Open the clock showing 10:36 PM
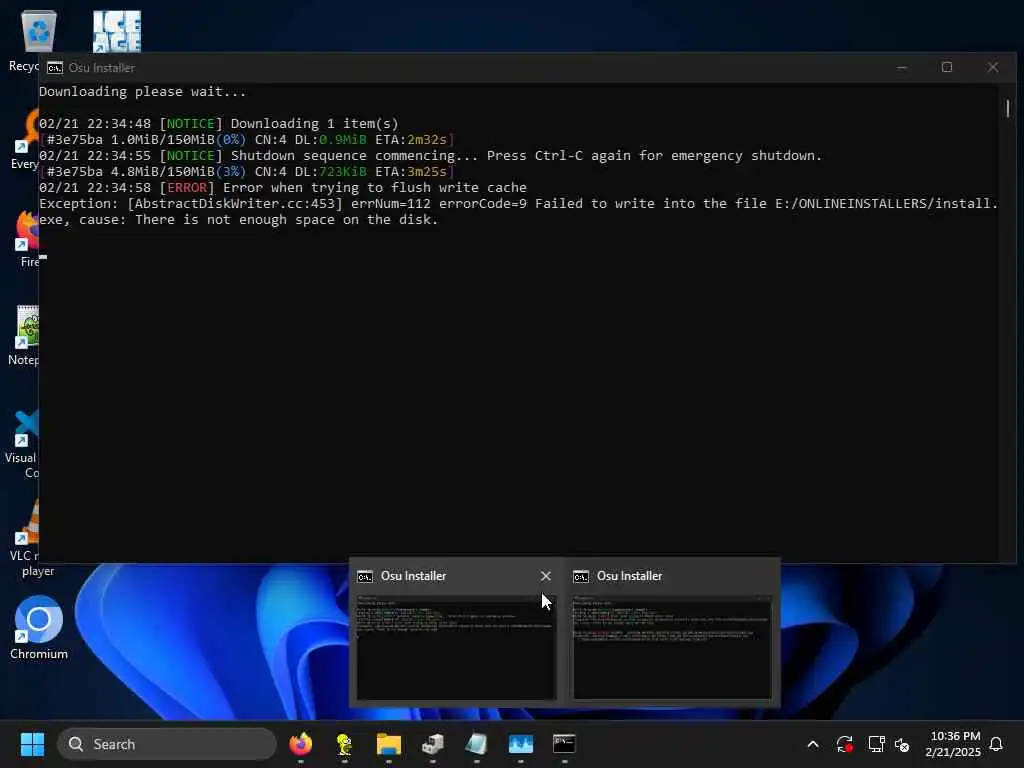The width and height of the screenshot is (1024, 768). click(953, 744)
